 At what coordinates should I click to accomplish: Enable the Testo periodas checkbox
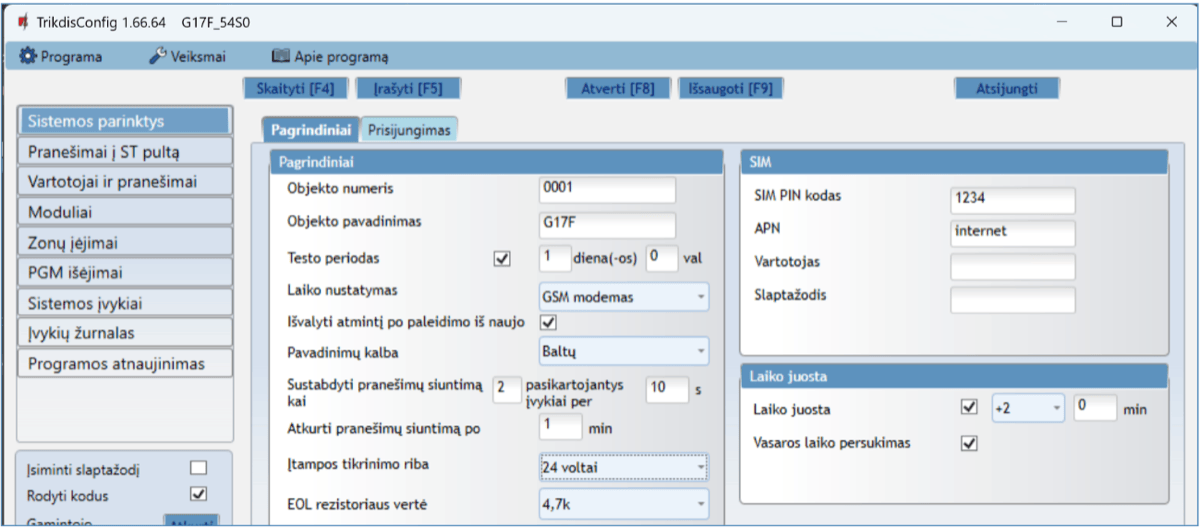(502, 259)
